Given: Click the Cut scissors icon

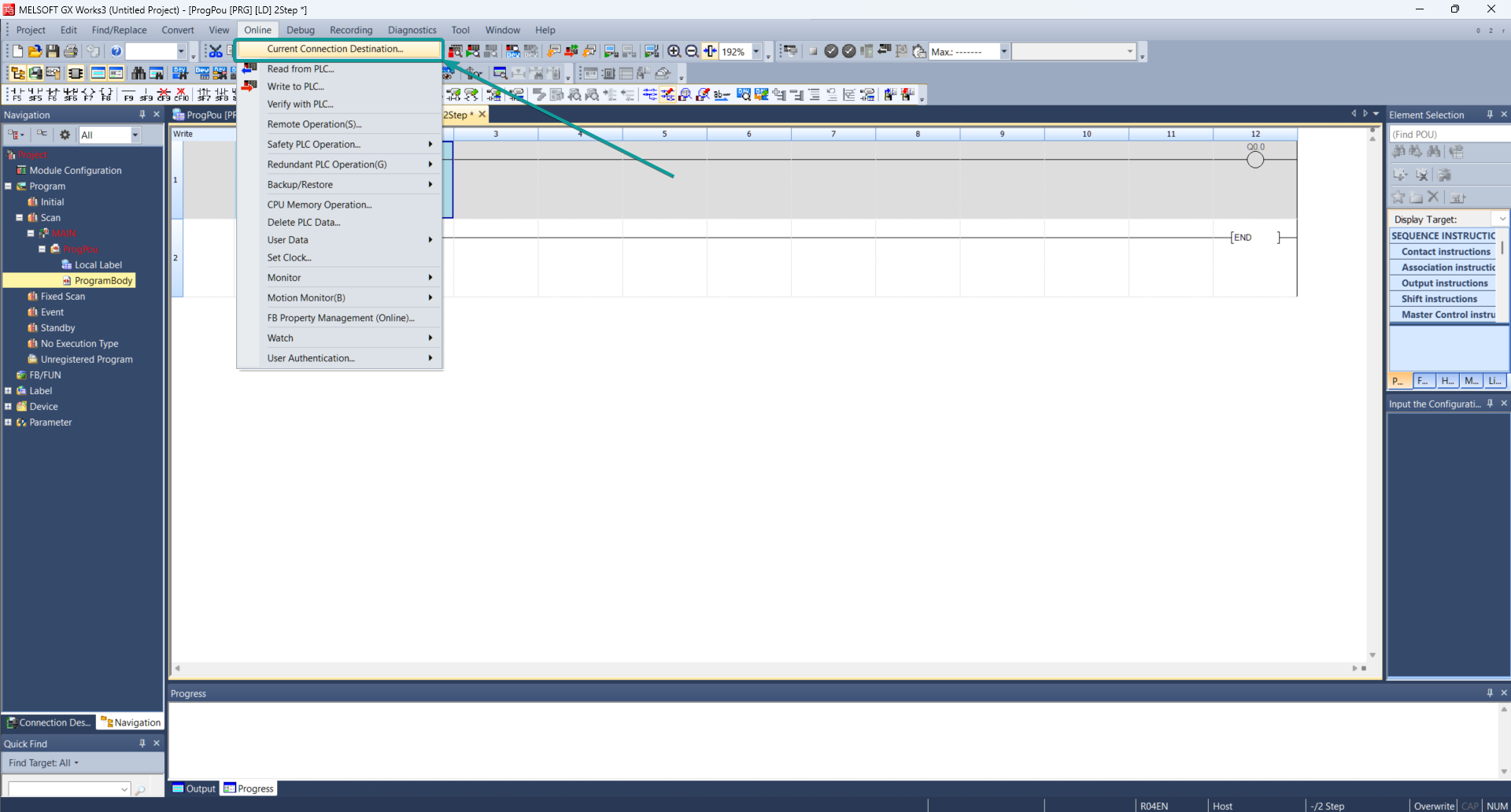Looking at the screenshot, I should pyautogui.click(x=215, y=51).
